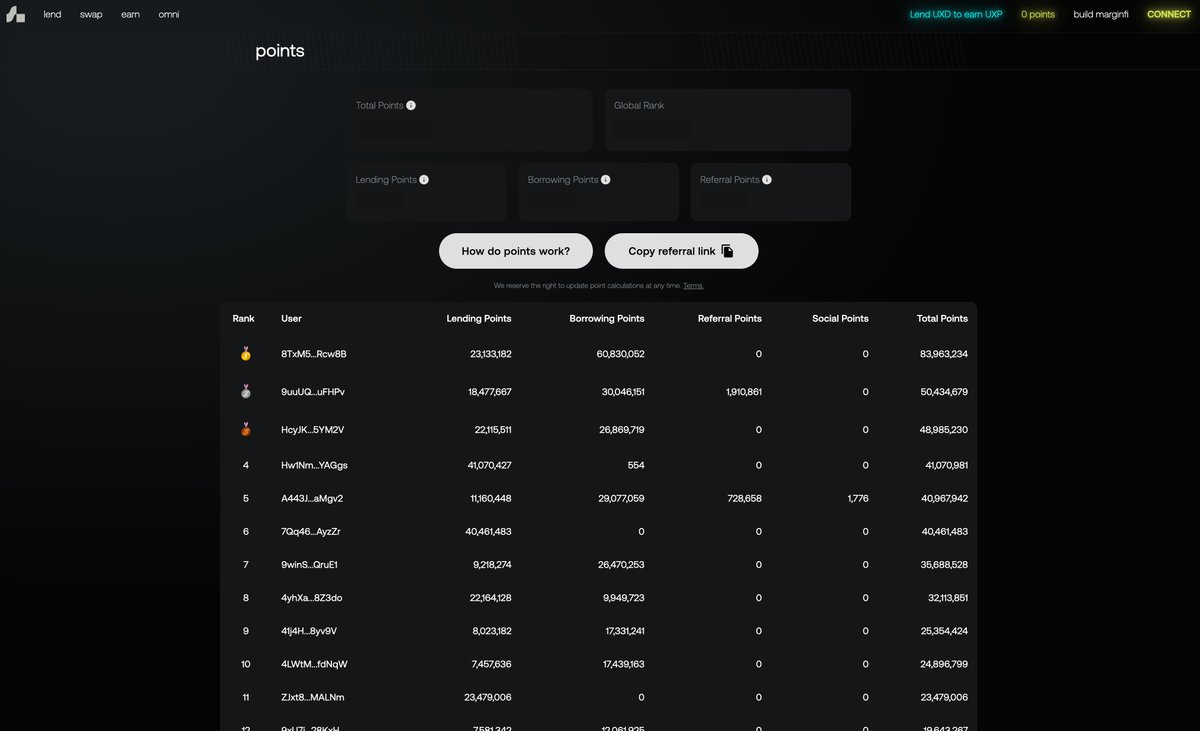Click the Borrowing Points info icon
Image resolution: width=1200 pixels, height=731 pixels.
(606, 180)
